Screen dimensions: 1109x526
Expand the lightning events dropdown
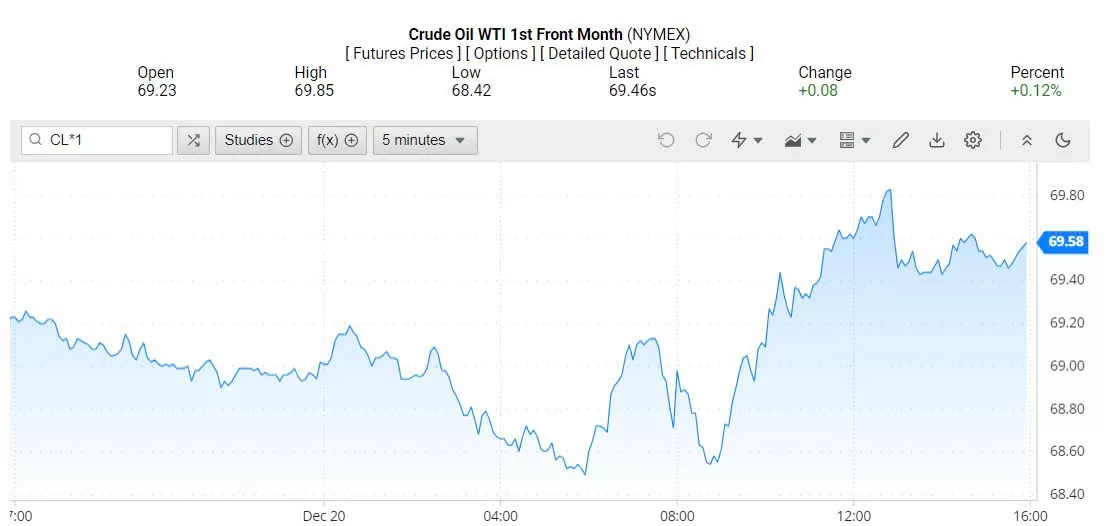747,140
